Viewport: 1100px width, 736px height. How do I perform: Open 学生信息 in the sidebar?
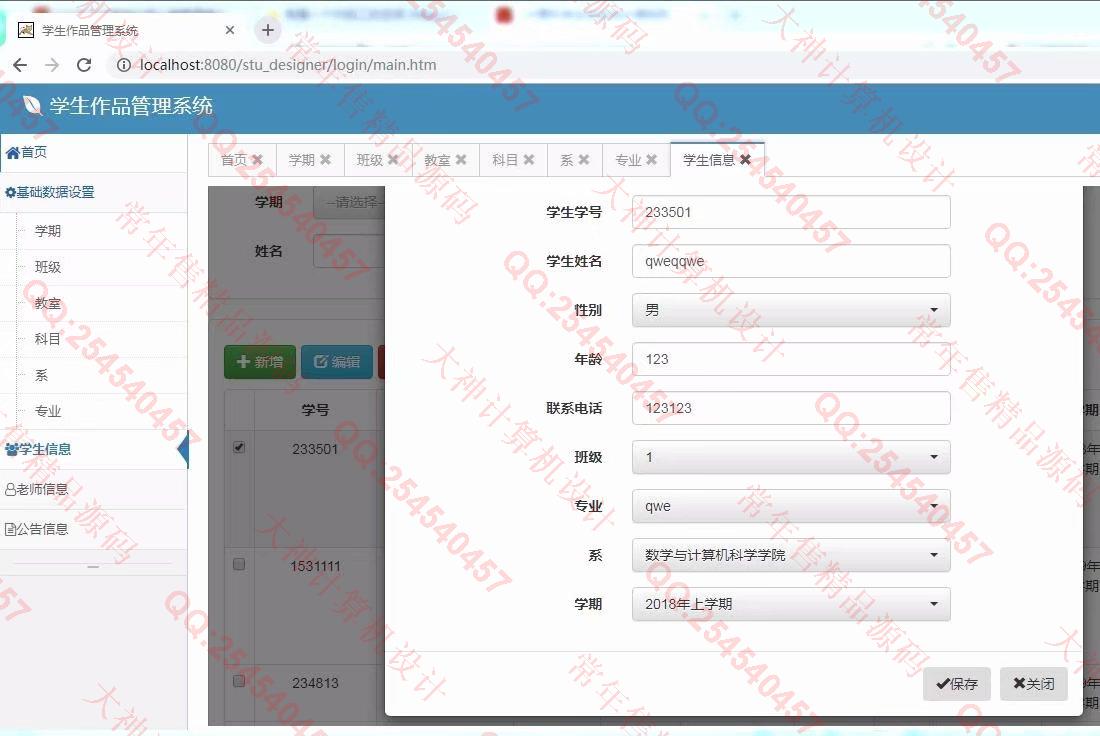(x=94, y=450)
